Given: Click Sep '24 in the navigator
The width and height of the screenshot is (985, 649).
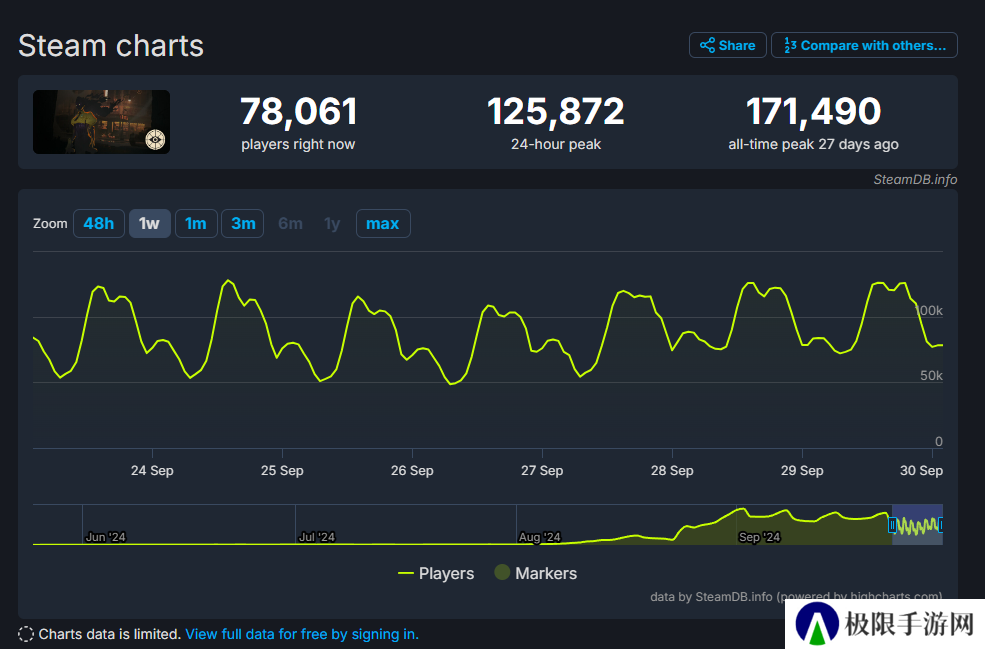Looking at the screenshot, I should 759,537.
